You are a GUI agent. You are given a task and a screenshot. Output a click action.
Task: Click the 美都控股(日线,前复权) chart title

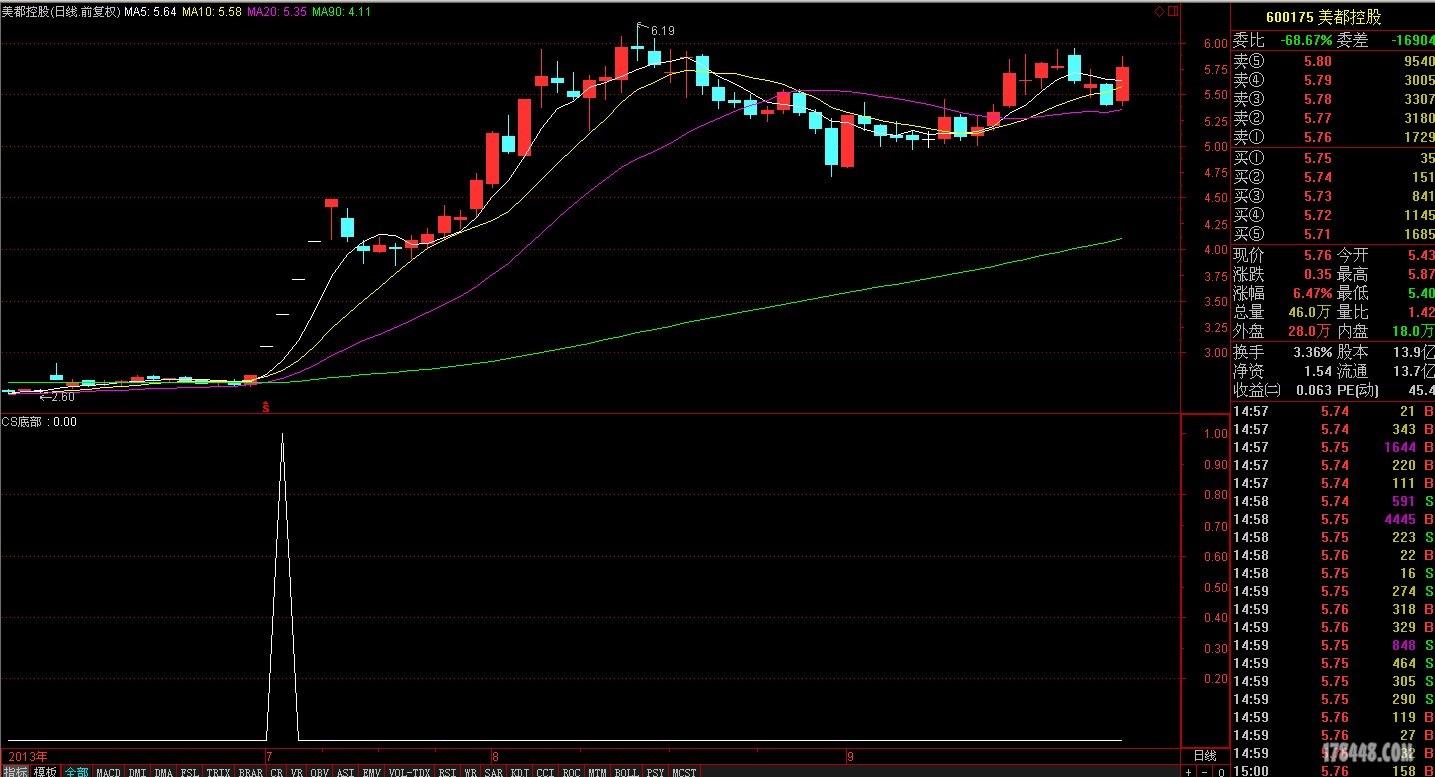[x=60, y=12]
